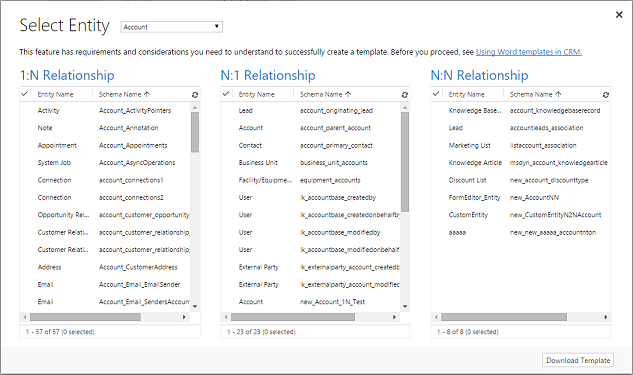Screen dimensions: 633x375
Task: Sort 1:N grid by Schema Name
Action: (x=124, y=94)
